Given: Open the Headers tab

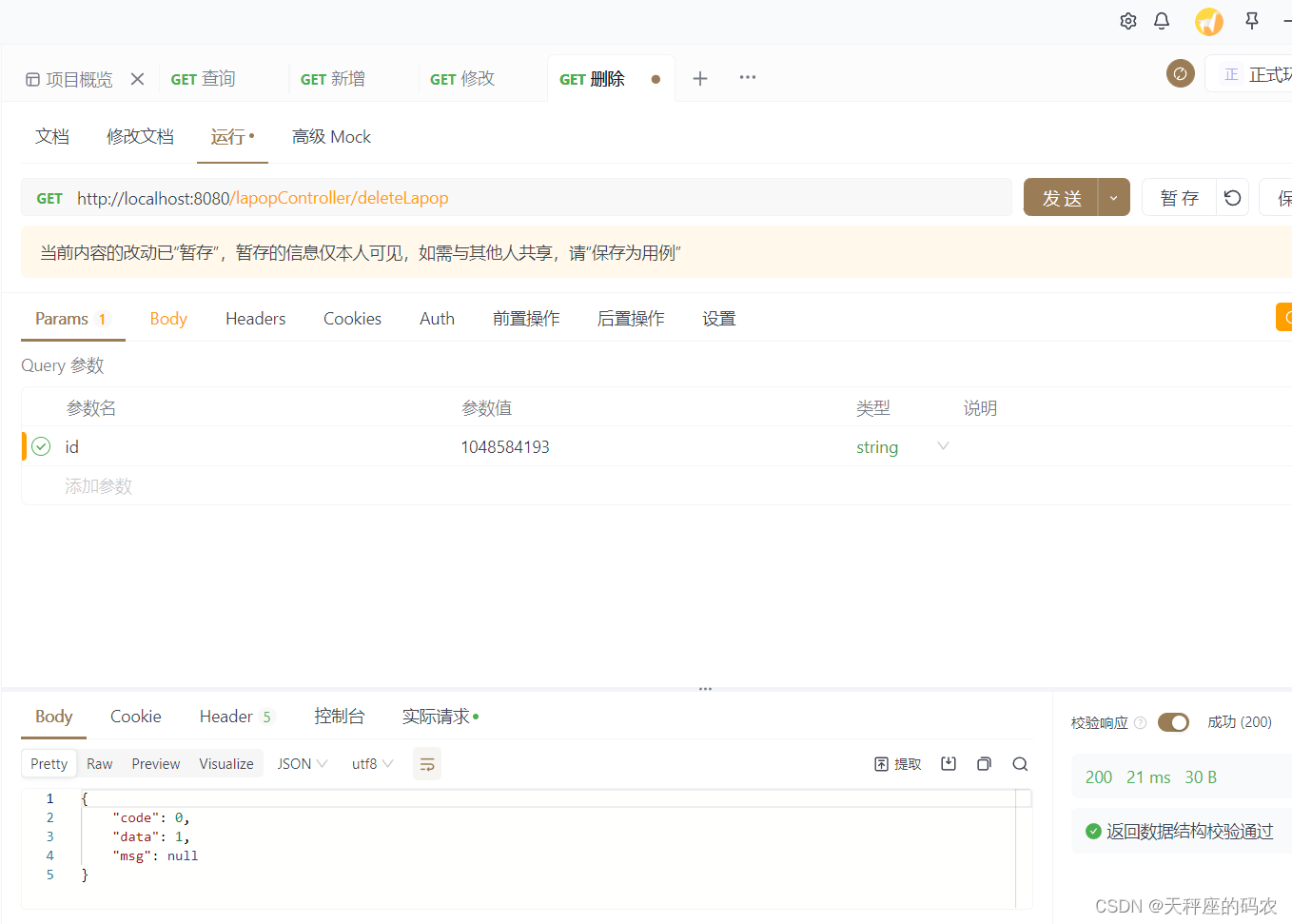Looking at the screenshot, I should click(255, 319).
